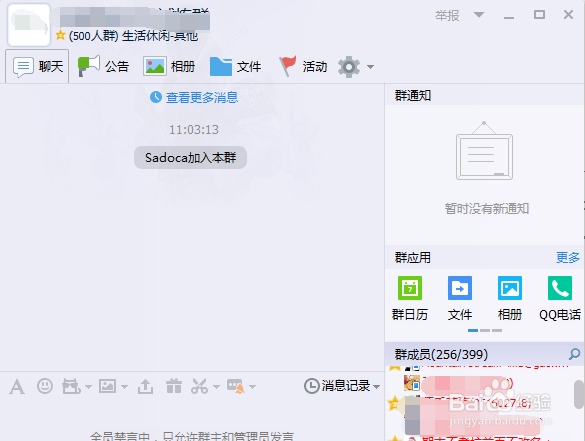Click the 群成员(256/399) header
The width and height of the screenshot is (585, 441).
click(x=441, y=354)
